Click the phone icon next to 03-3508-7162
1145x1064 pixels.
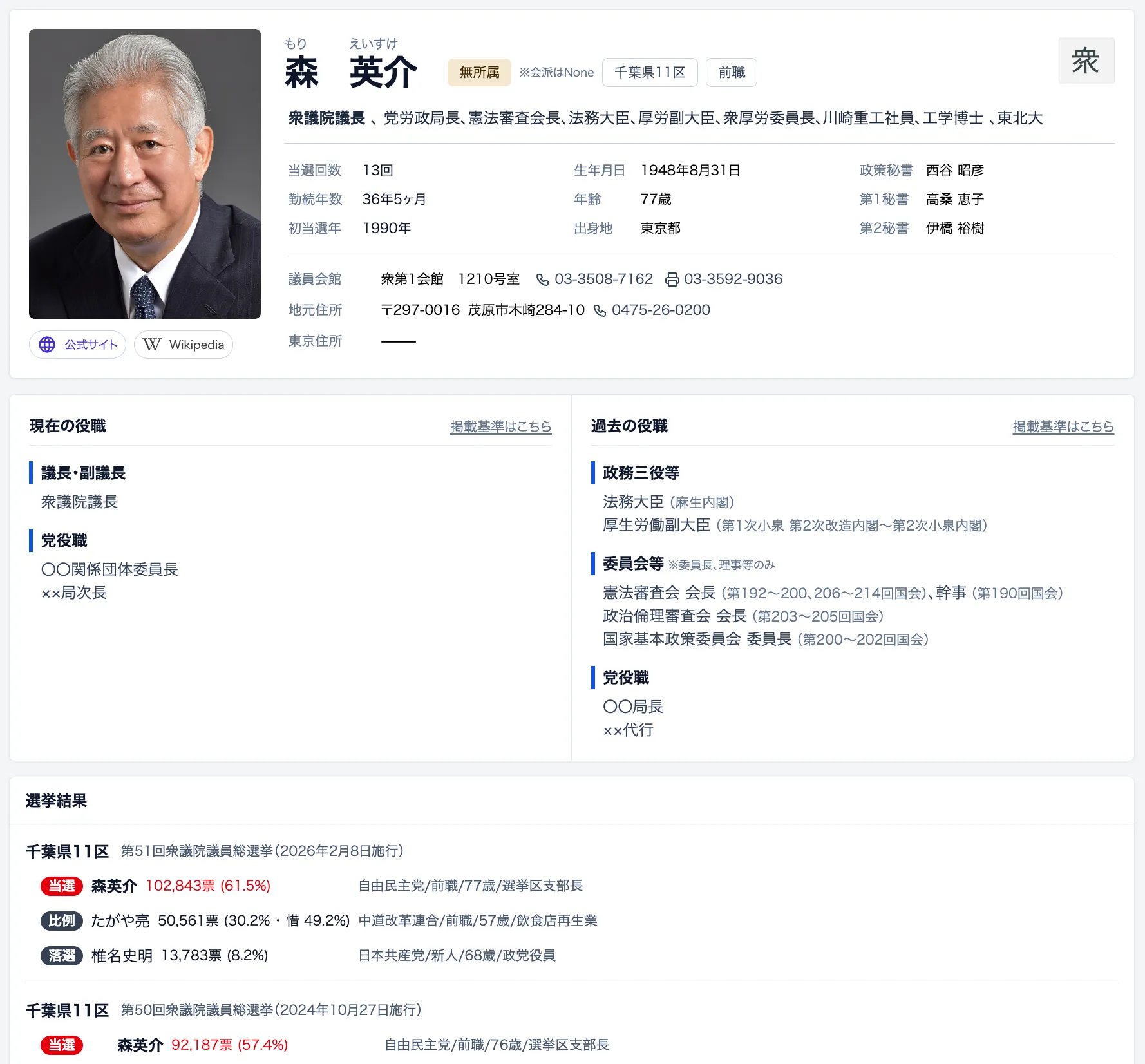[x=543, y=280]
